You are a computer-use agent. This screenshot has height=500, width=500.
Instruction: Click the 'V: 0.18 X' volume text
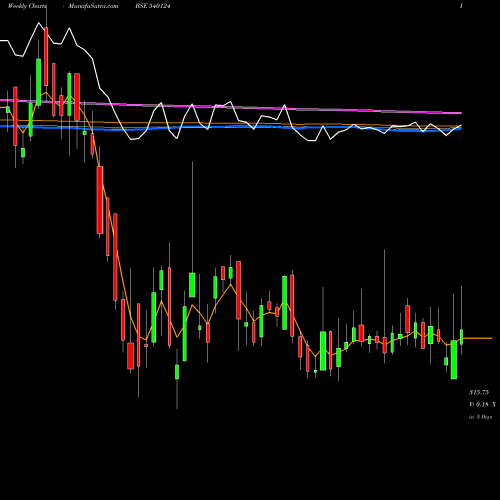[482, 404]
